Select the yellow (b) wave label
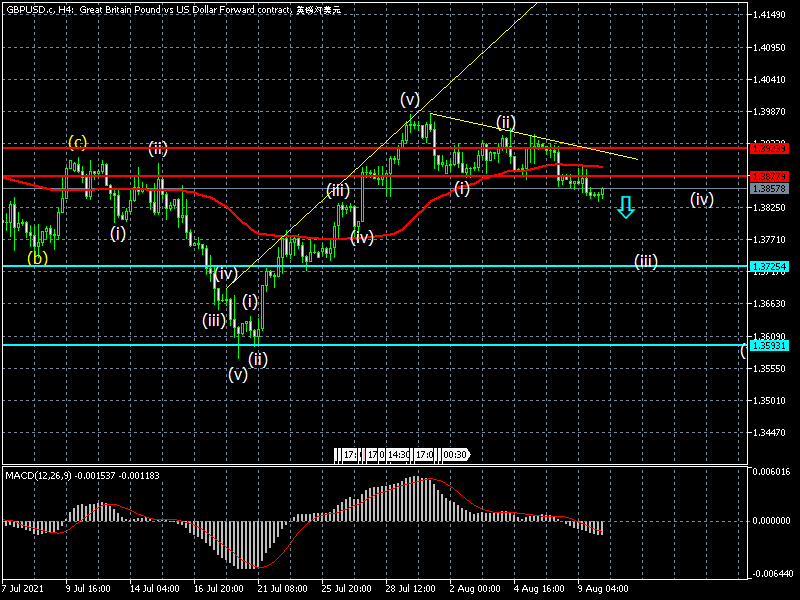The width and height of the screenshot is (800, 600). click(x=37, y=257)
